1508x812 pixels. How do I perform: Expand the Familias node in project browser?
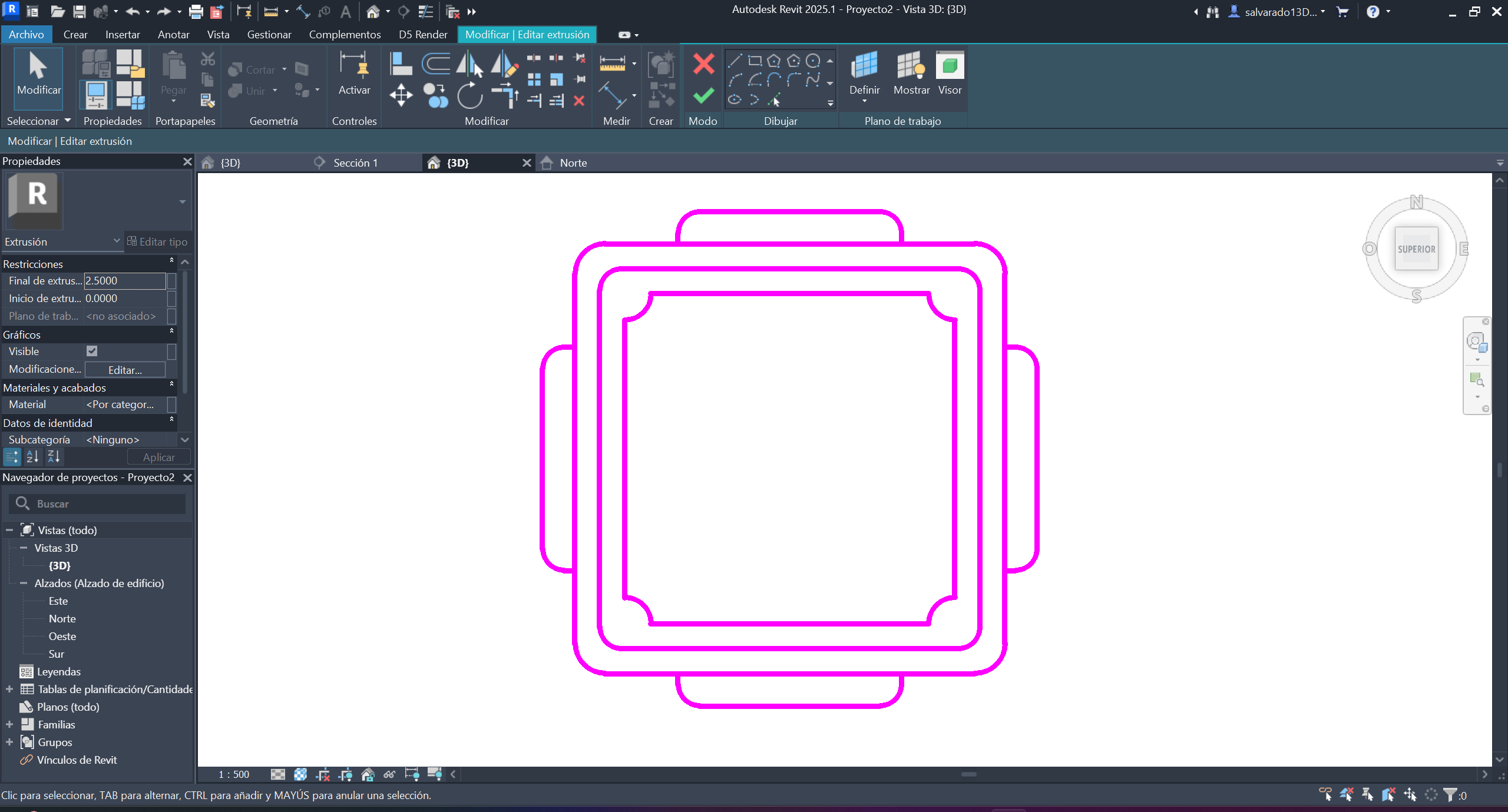[9, 724]
